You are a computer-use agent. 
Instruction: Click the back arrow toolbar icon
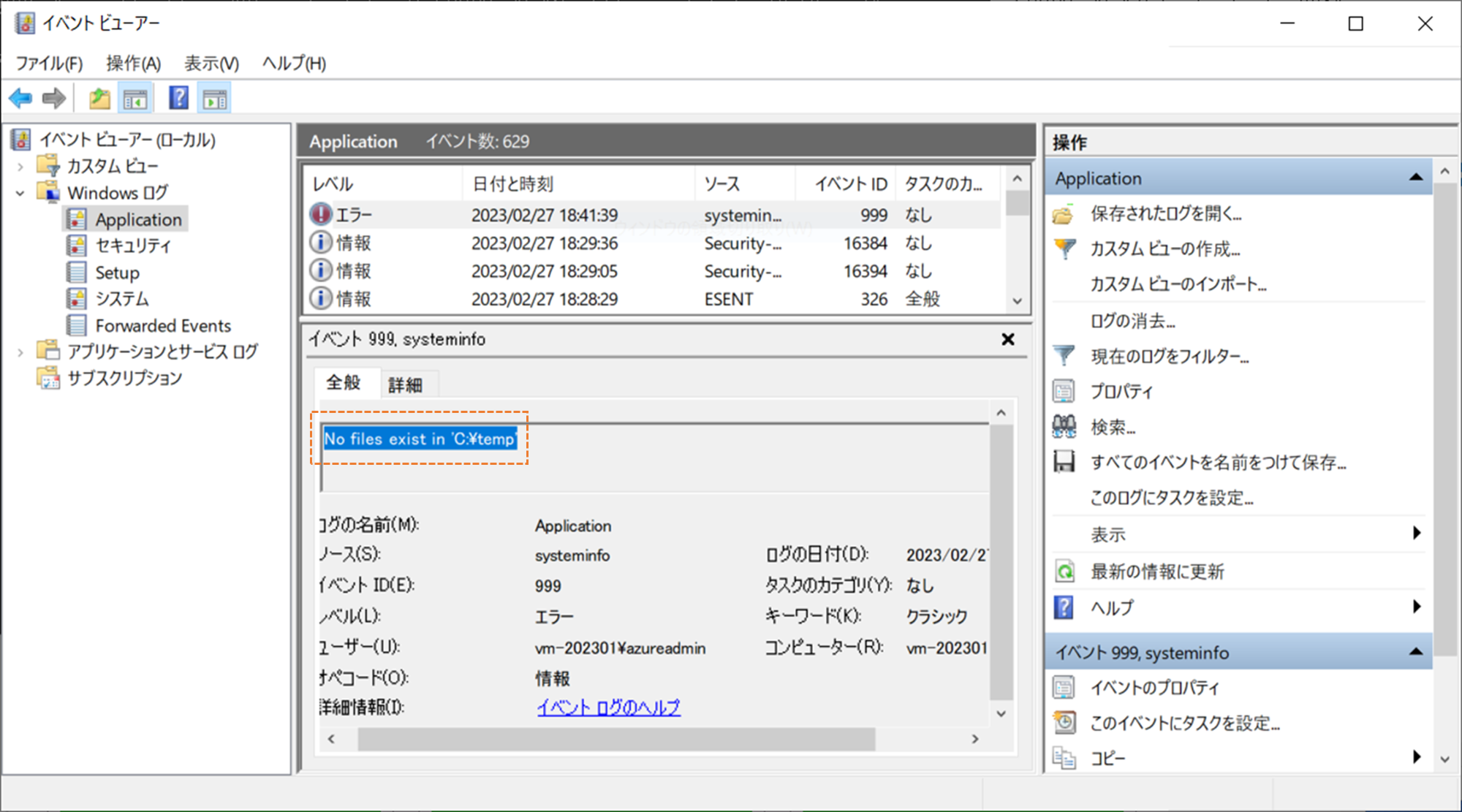(20, 98)
